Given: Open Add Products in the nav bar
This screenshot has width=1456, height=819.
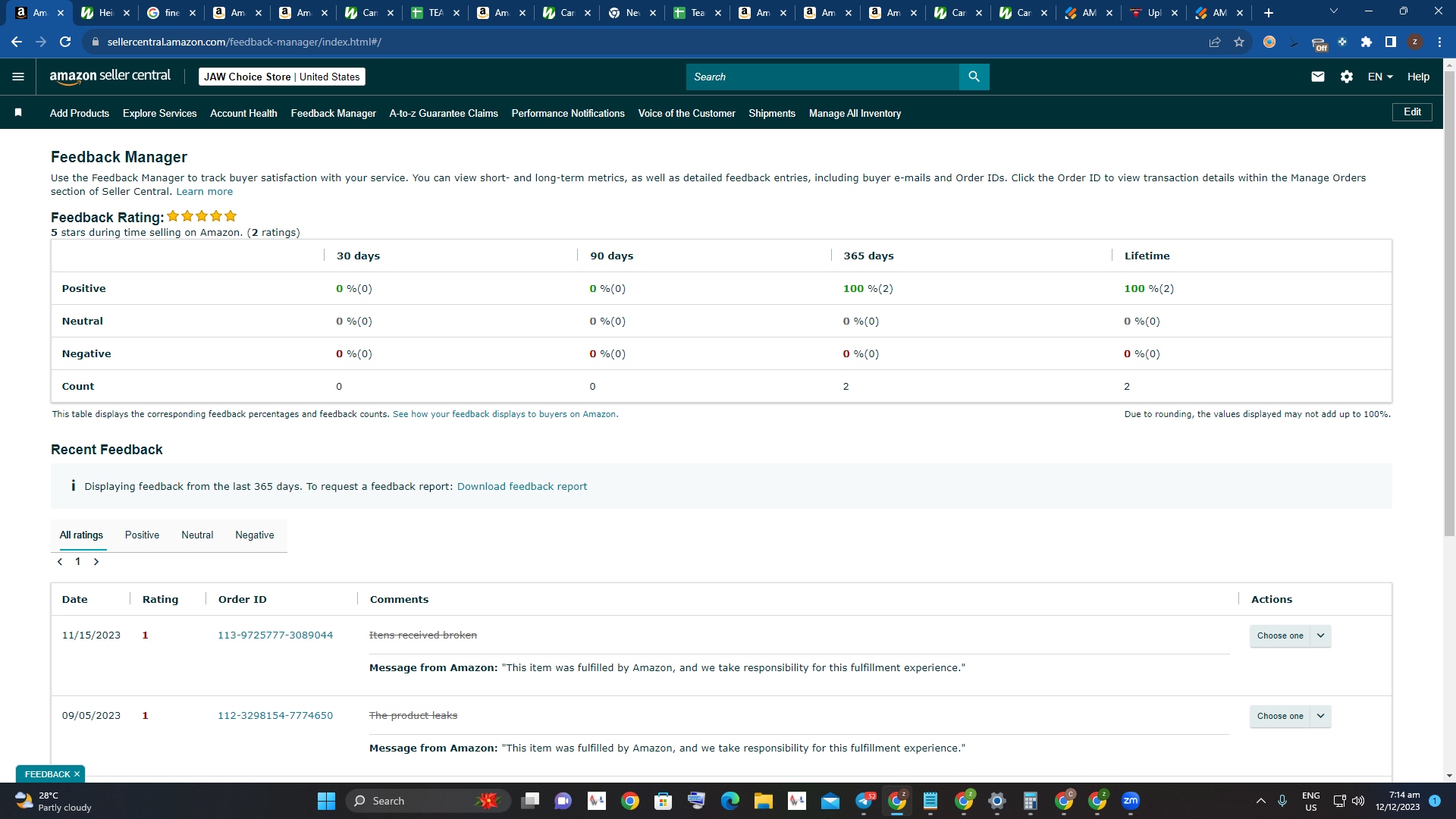Looking at the screenshot, I should pos(80,113).
